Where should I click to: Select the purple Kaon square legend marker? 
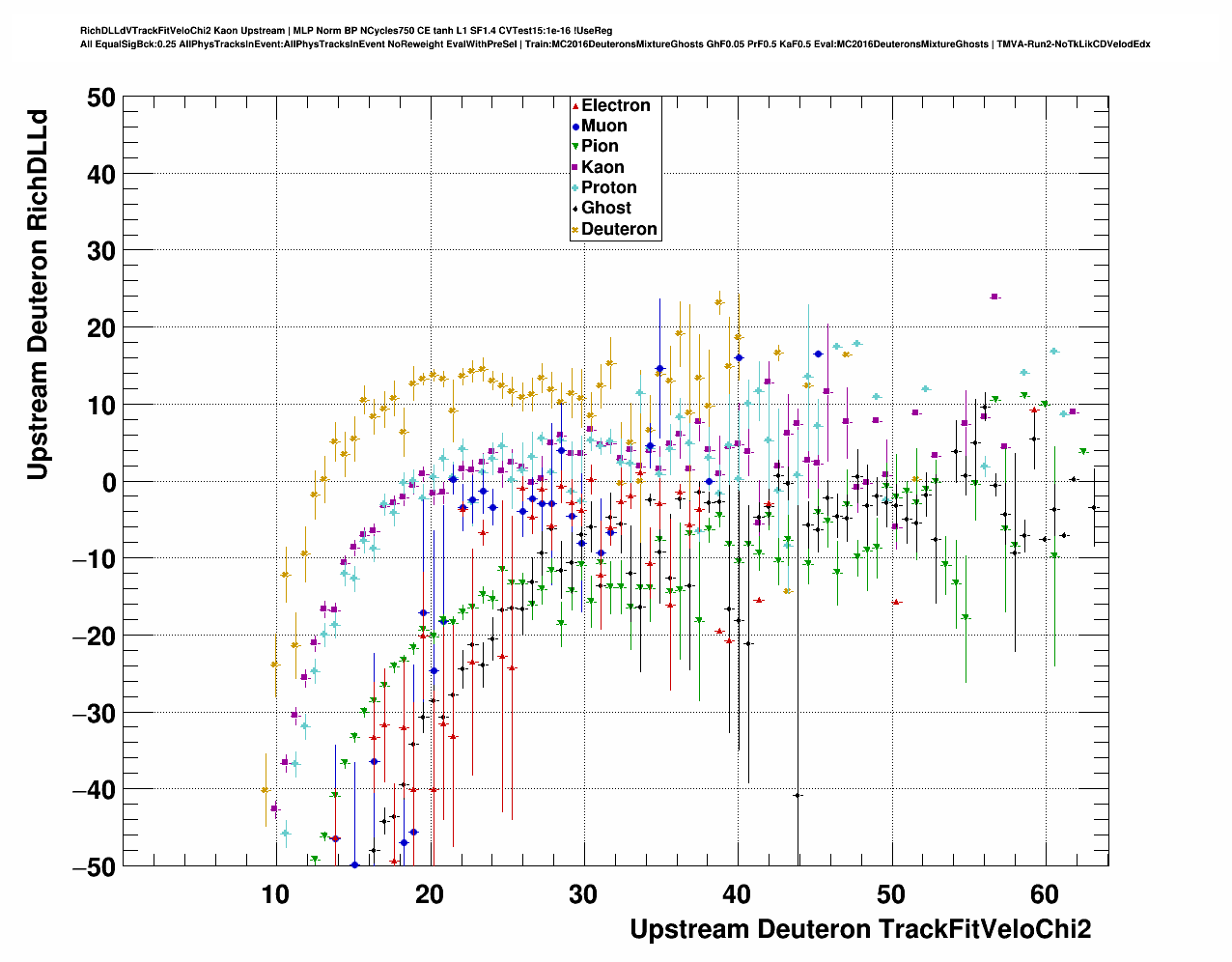576,168
